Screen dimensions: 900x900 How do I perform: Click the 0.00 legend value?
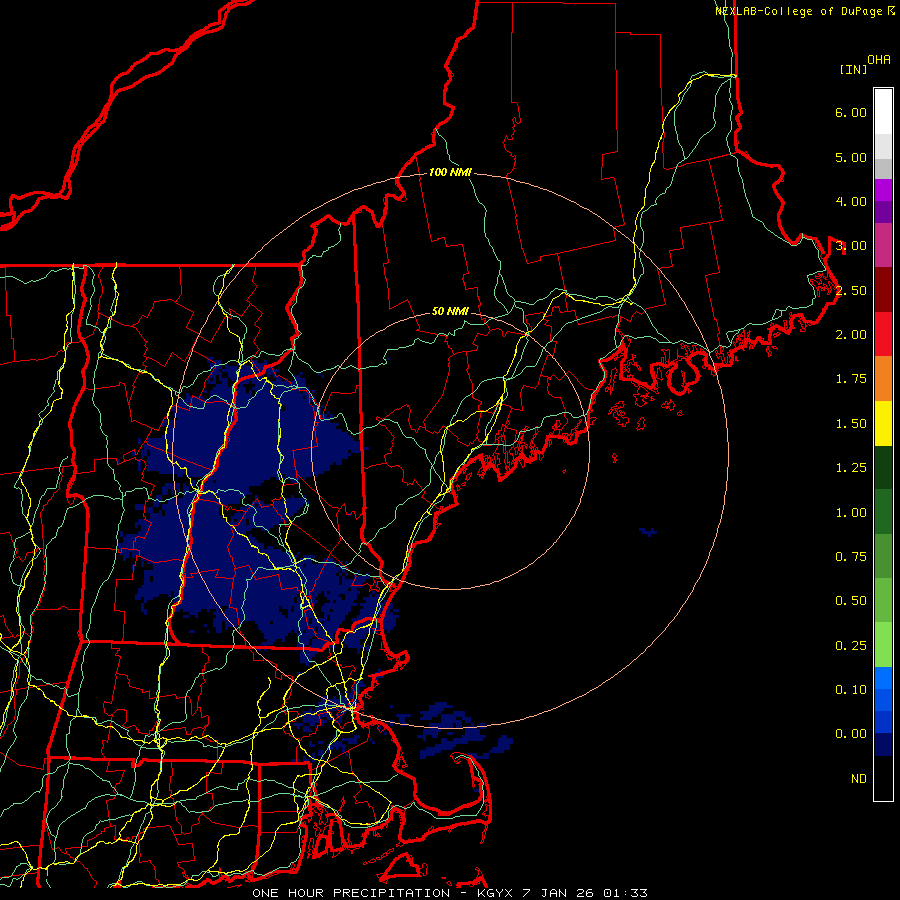point(851,734)
